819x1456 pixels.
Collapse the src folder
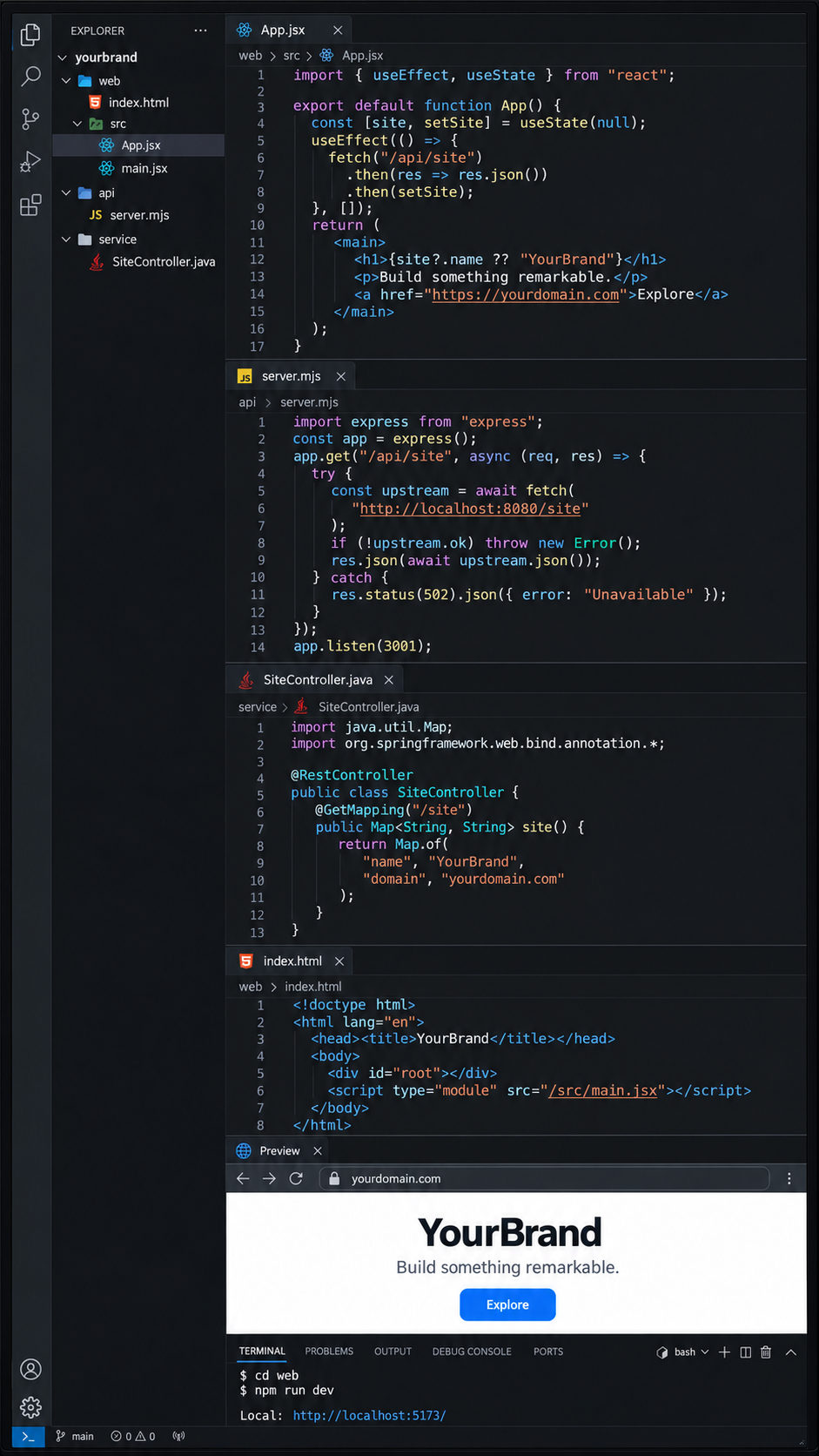tap(77, 124)
